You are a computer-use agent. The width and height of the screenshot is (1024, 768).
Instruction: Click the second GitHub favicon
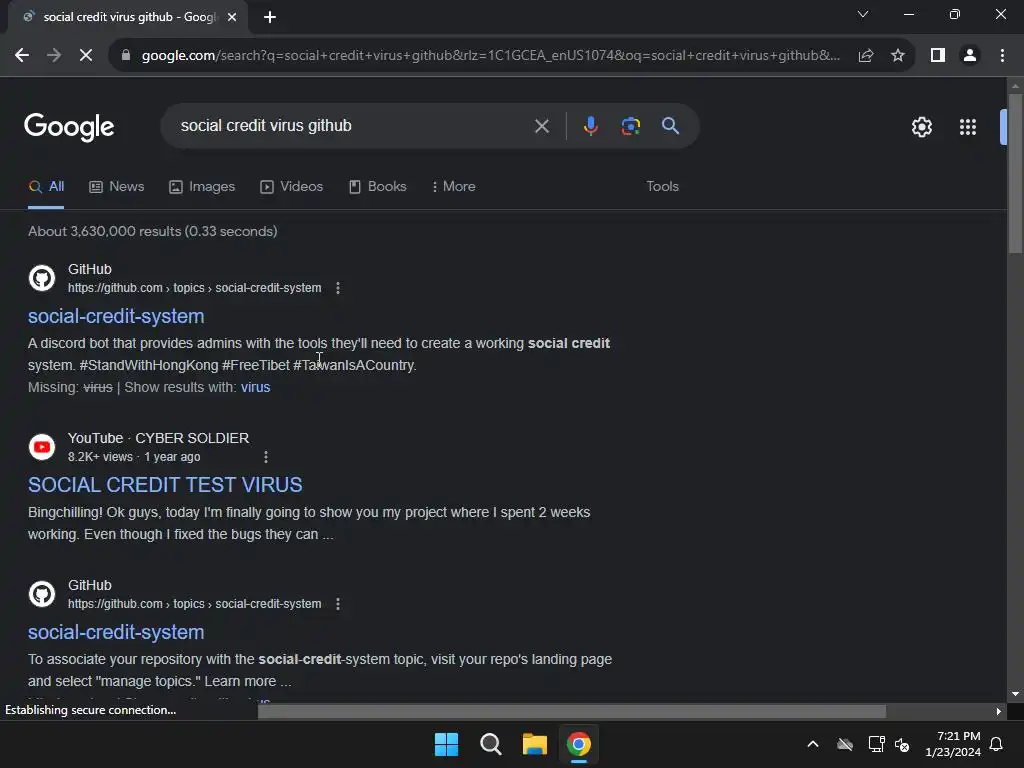(x=42, y=594)
